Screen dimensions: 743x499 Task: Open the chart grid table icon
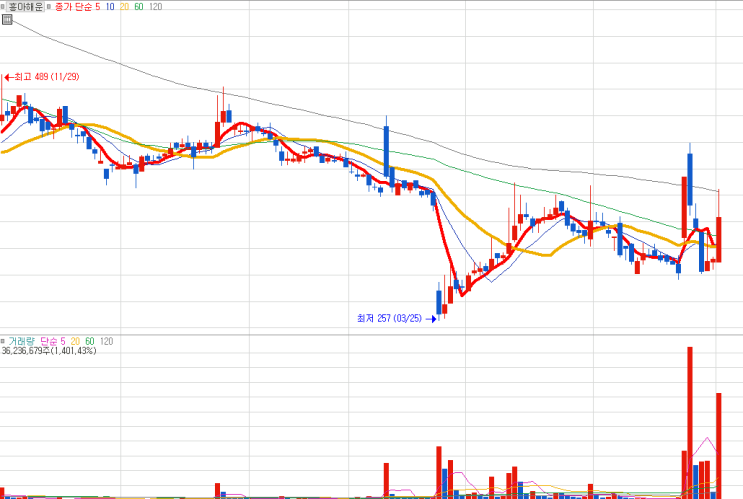click(x=7, y=19)
